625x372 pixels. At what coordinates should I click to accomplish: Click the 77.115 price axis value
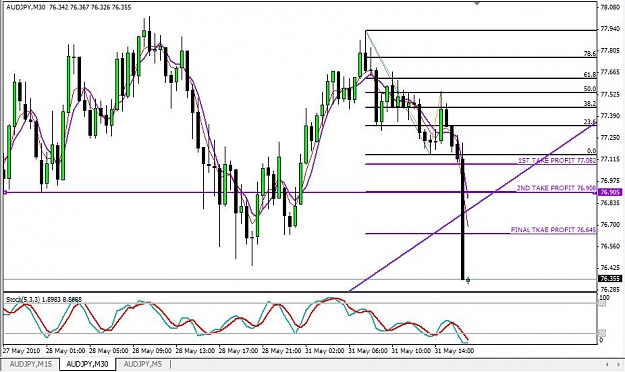(x=610, y=159)
